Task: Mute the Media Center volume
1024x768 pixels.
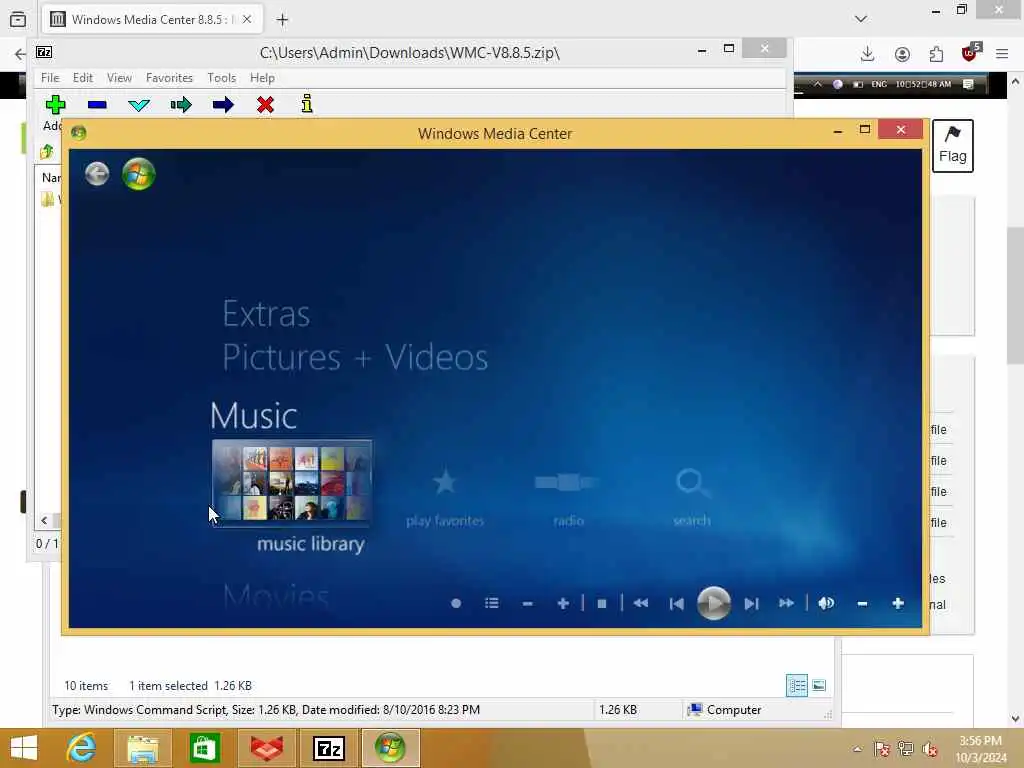Action: click(826, 603)
